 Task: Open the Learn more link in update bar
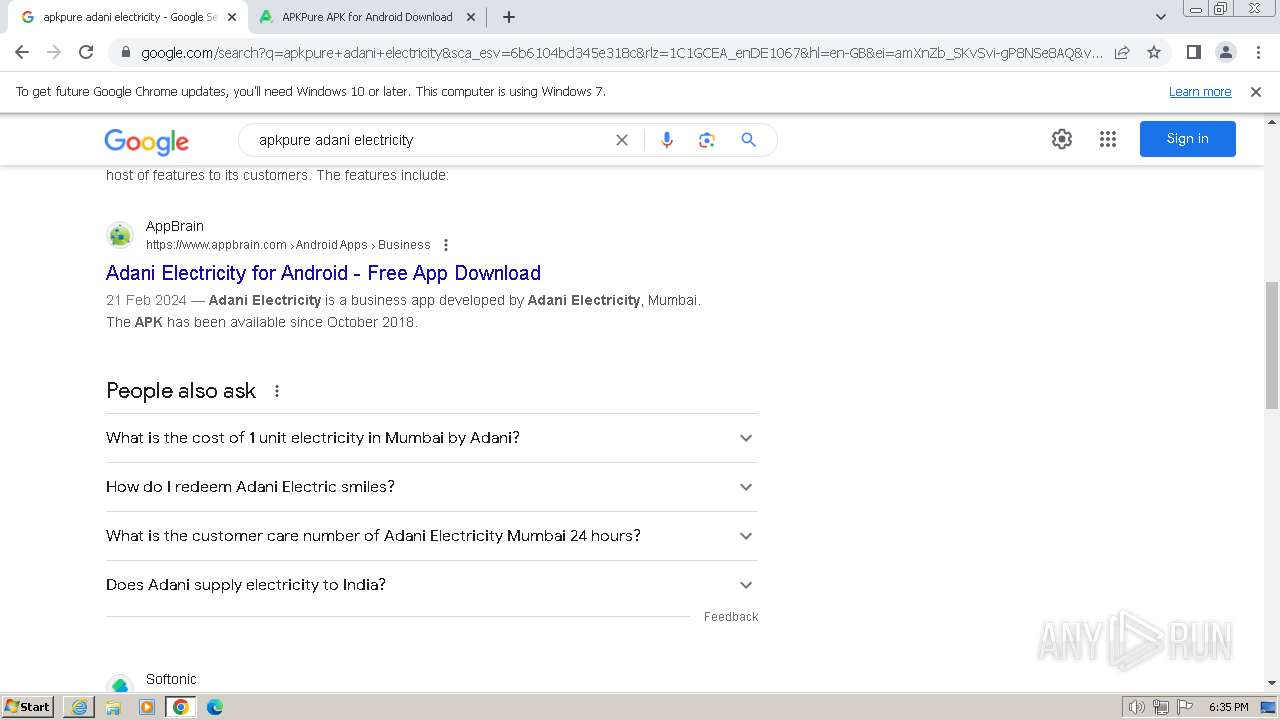(1200, 92)
